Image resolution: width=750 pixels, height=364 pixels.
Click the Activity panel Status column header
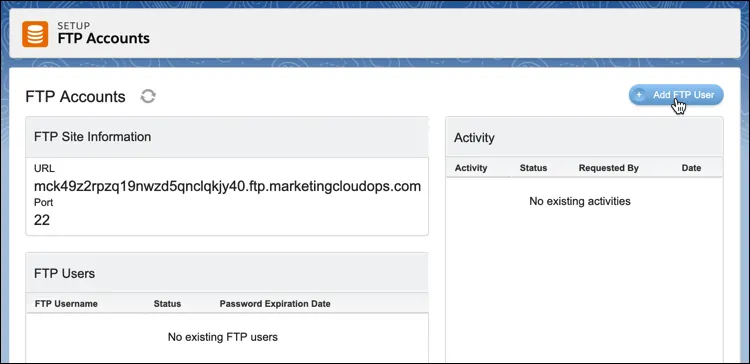point(533,168)
